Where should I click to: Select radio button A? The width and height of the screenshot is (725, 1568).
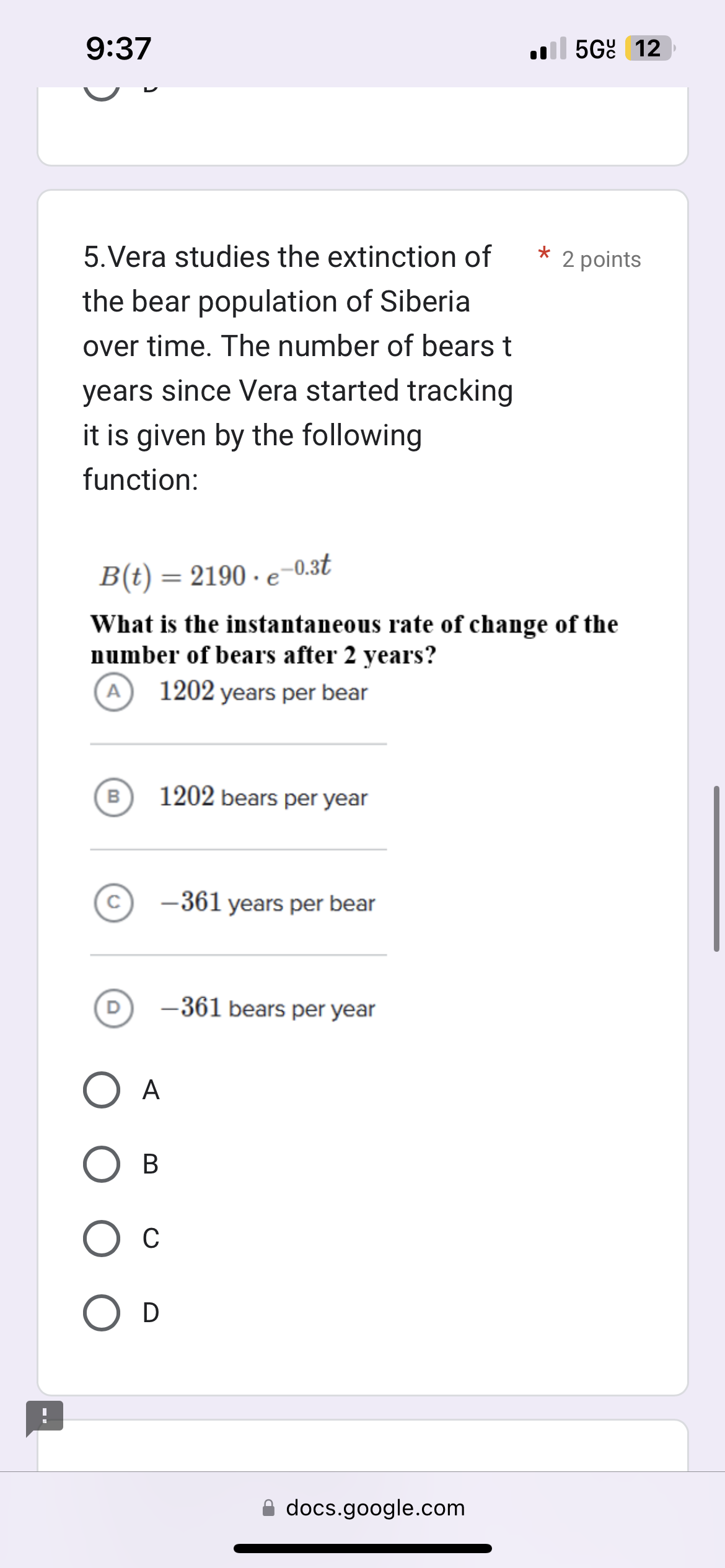coord(103,1091)
